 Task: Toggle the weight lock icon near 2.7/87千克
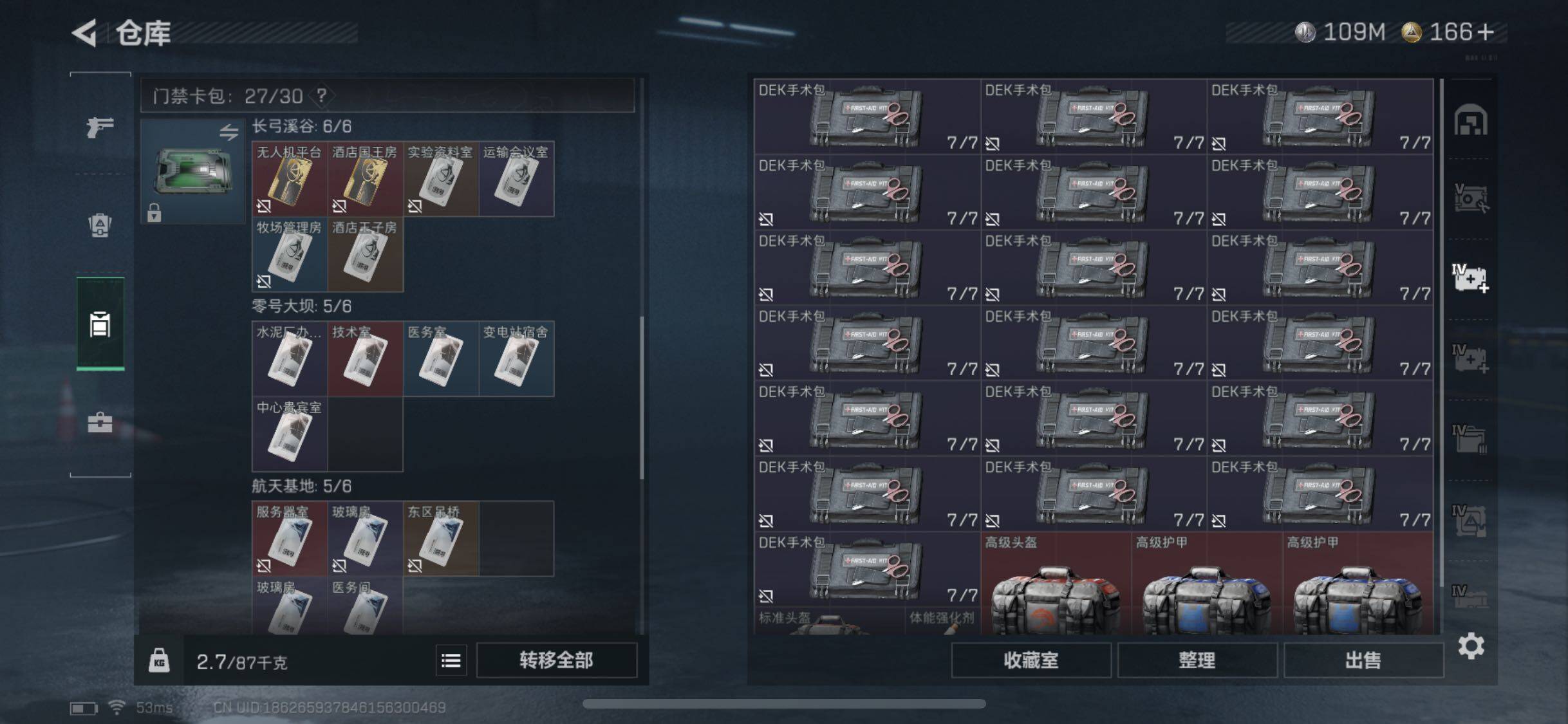coord(159,660)
